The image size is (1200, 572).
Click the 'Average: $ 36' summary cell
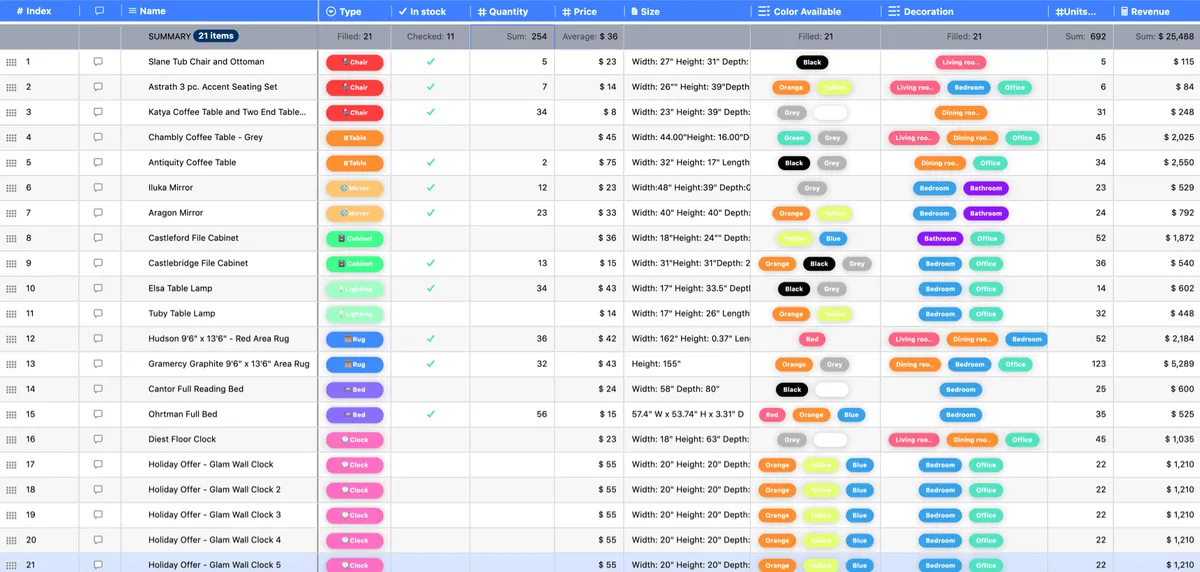click(x=589, y=36)
